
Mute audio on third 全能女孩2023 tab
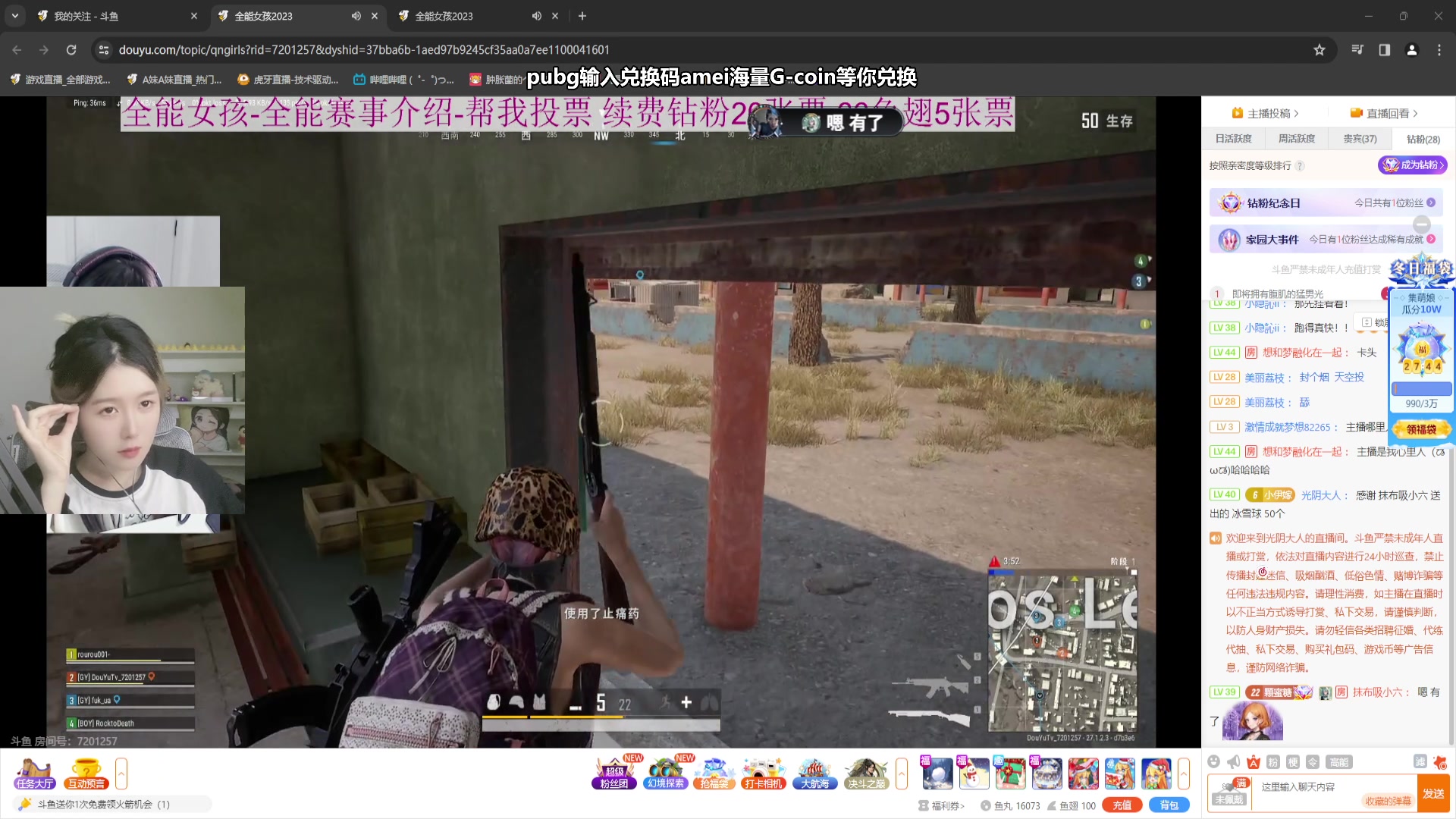tap(537, 16)
